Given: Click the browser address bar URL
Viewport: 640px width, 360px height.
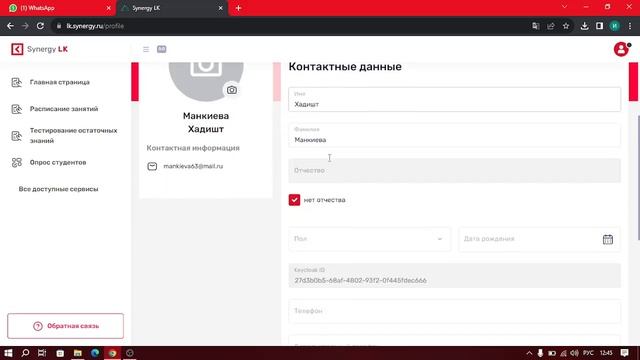Looking at the screenshot, I should tap(95, 26).
